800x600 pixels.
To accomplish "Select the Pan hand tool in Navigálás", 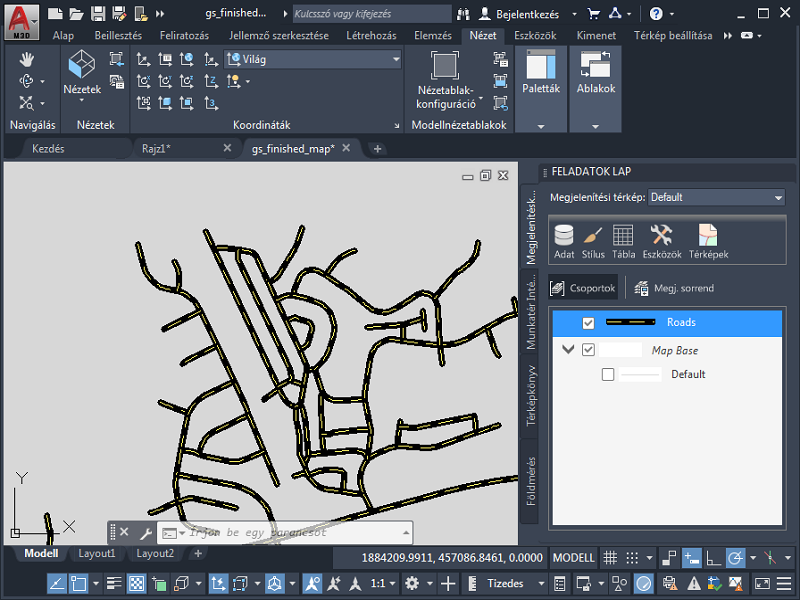I will (27, 59).
